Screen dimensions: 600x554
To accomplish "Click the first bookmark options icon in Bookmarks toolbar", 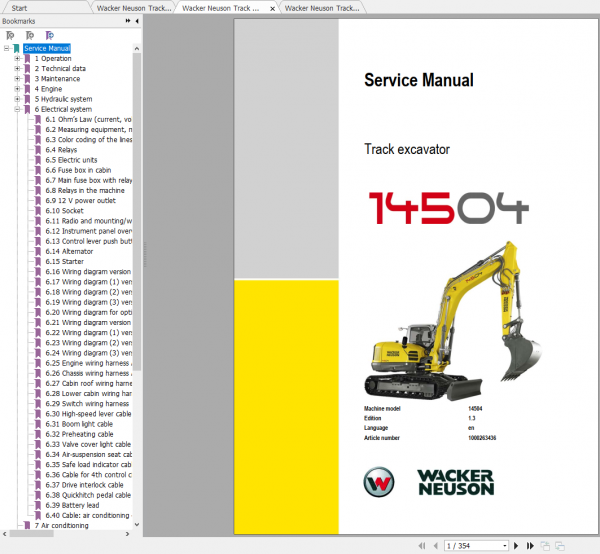I will click(x=10, y=36).
